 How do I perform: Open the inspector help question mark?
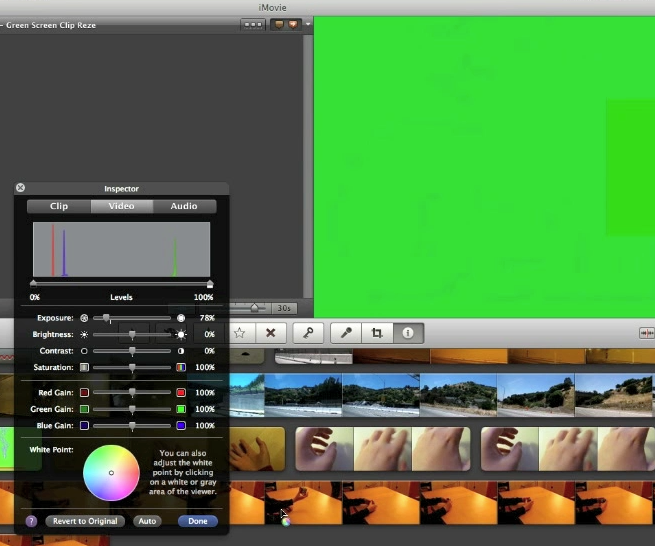[31, 521]
